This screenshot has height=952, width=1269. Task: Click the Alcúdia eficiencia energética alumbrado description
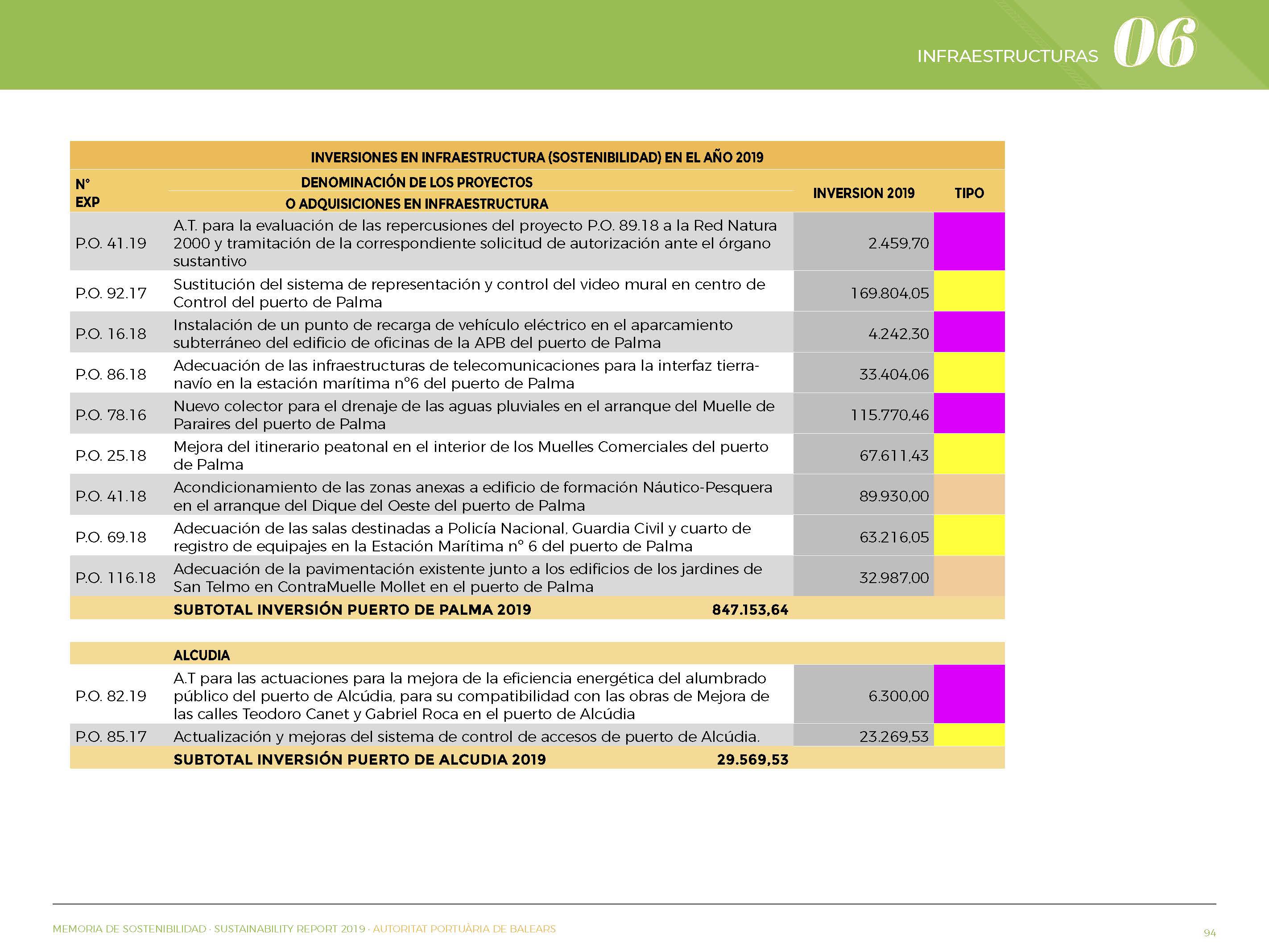pyautogui.click(x=471, y=696)
